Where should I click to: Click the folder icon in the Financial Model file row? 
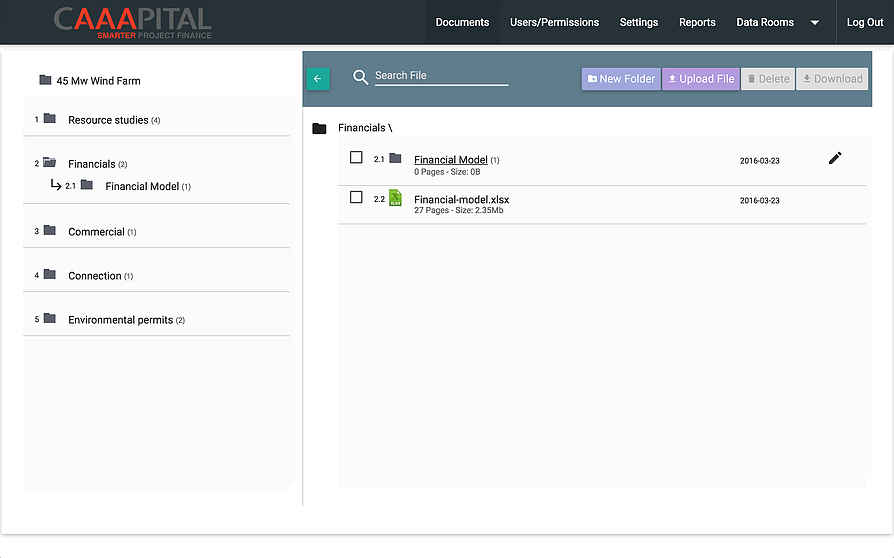click(x=395, y=158)
